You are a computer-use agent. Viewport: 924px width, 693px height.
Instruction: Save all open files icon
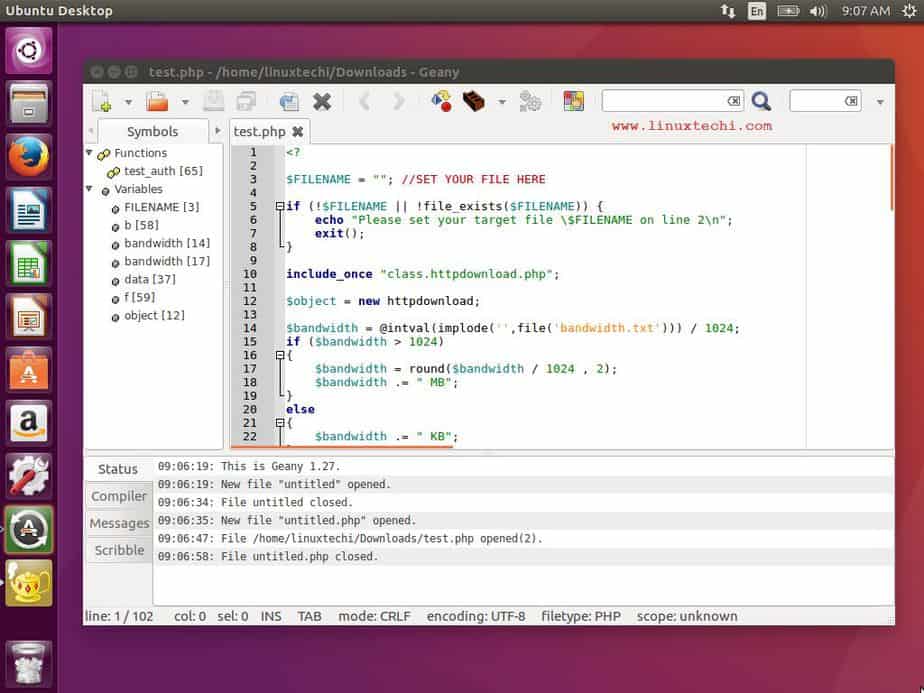pos(246,102)
